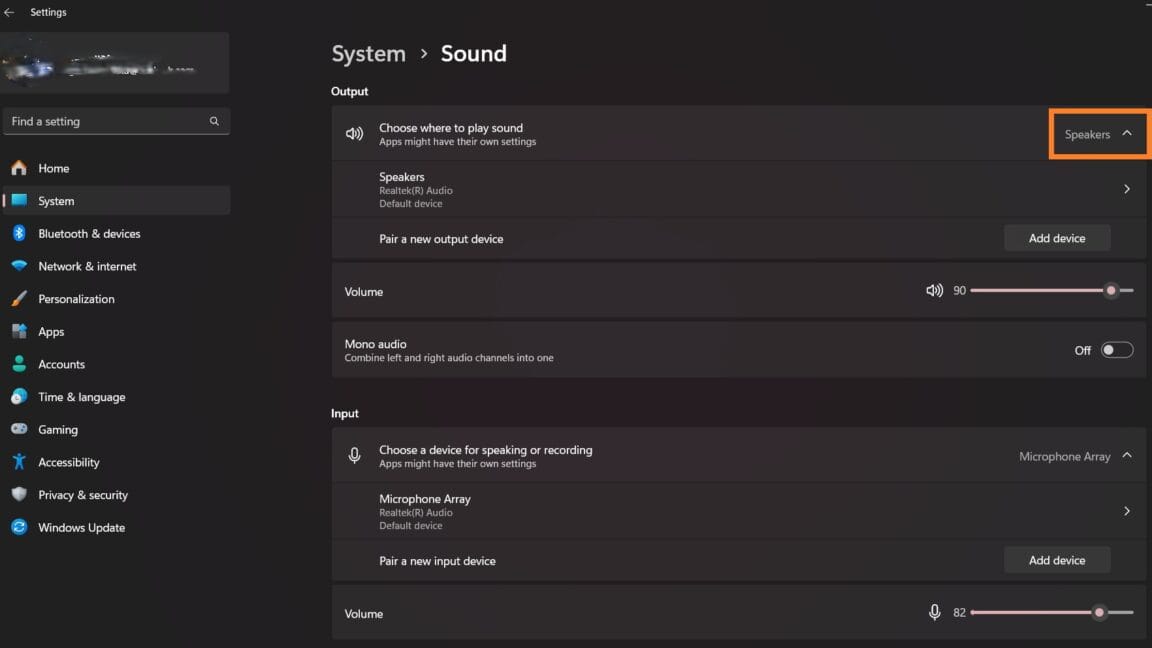Focus the Find a setting search box
The width and height of the screenshot is (1152, 648).
[x=116, y=121]
